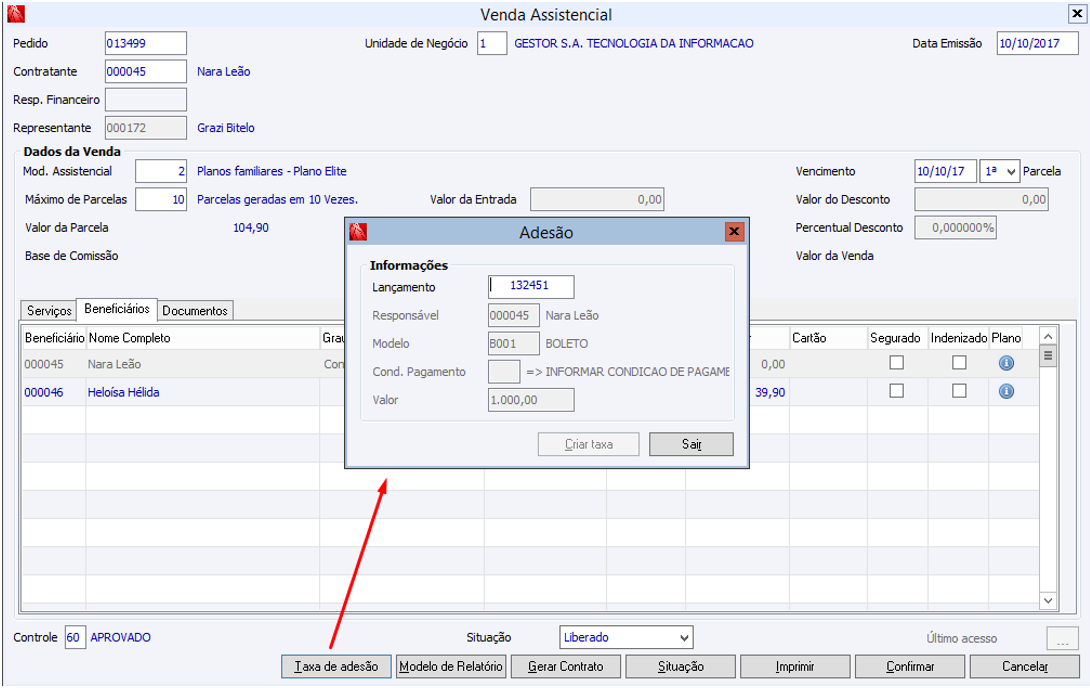Click the Contratante code field
Viewport: 1090px width, 688px height.
(146, 71)
